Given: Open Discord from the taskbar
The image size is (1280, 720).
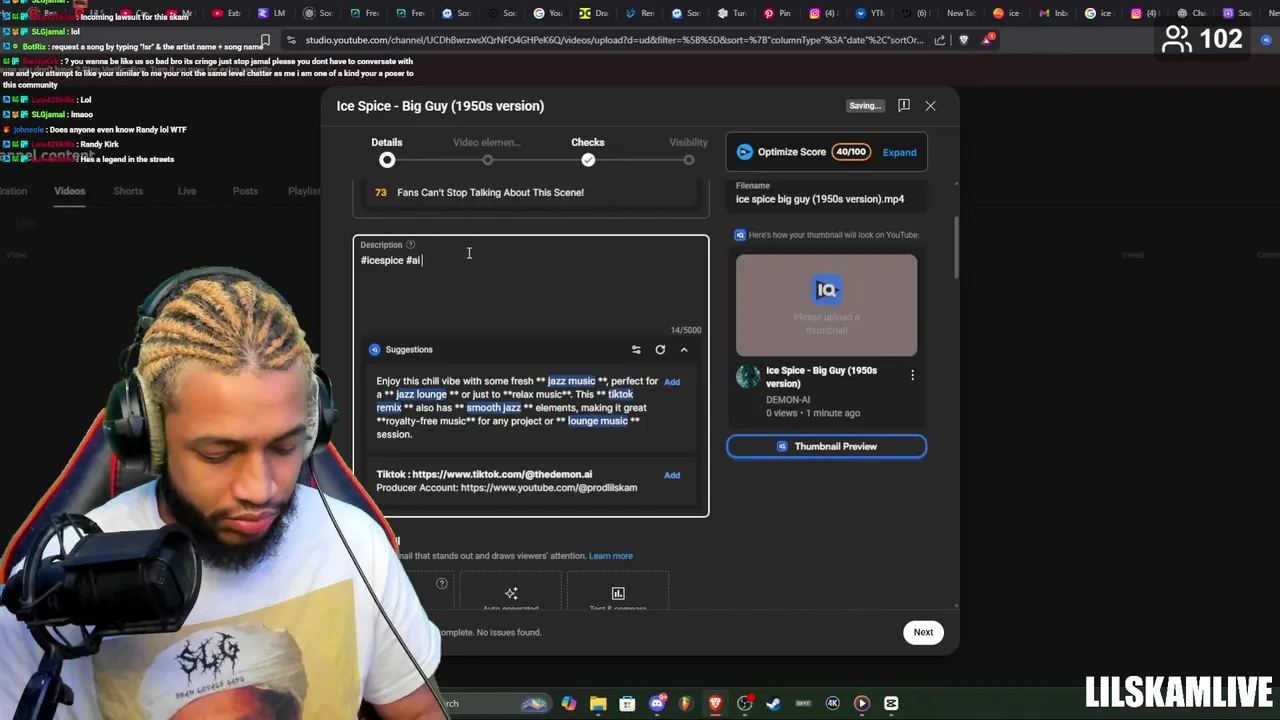Looking at the screenshot, I should click(657, 703).
